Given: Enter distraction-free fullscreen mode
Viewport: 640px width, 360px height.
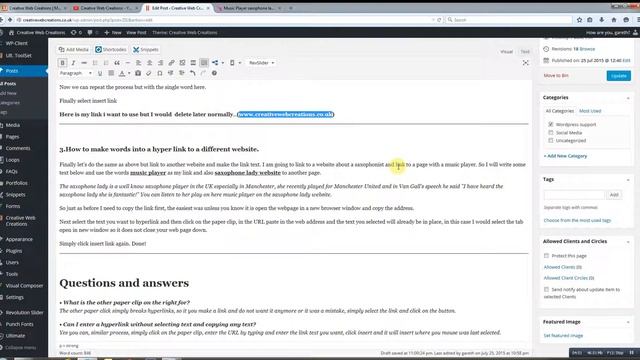Looking at the screenshot, I should [526, 63].
